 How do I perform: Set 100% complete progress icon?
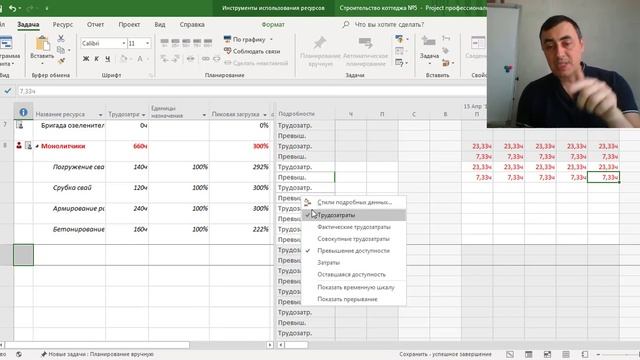[x=208, y=42]
